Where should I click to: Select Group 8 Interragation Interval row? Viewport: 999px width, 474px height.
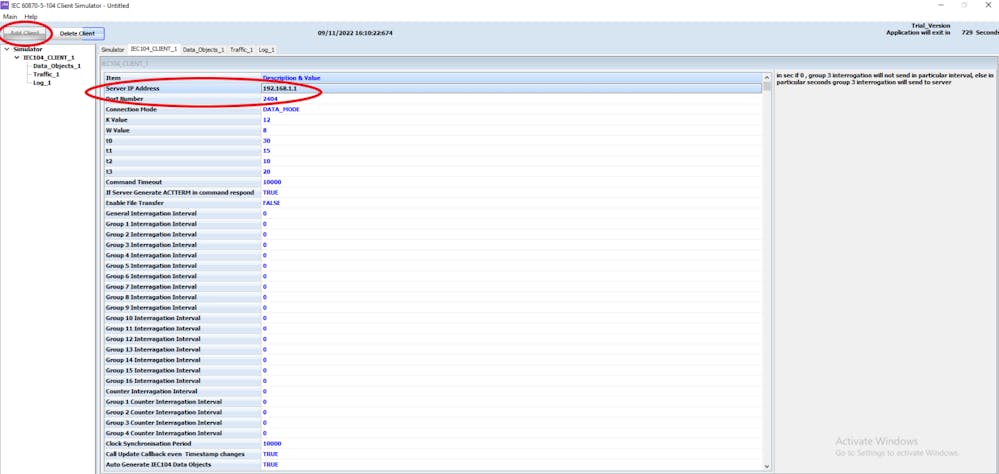[432, 297]
